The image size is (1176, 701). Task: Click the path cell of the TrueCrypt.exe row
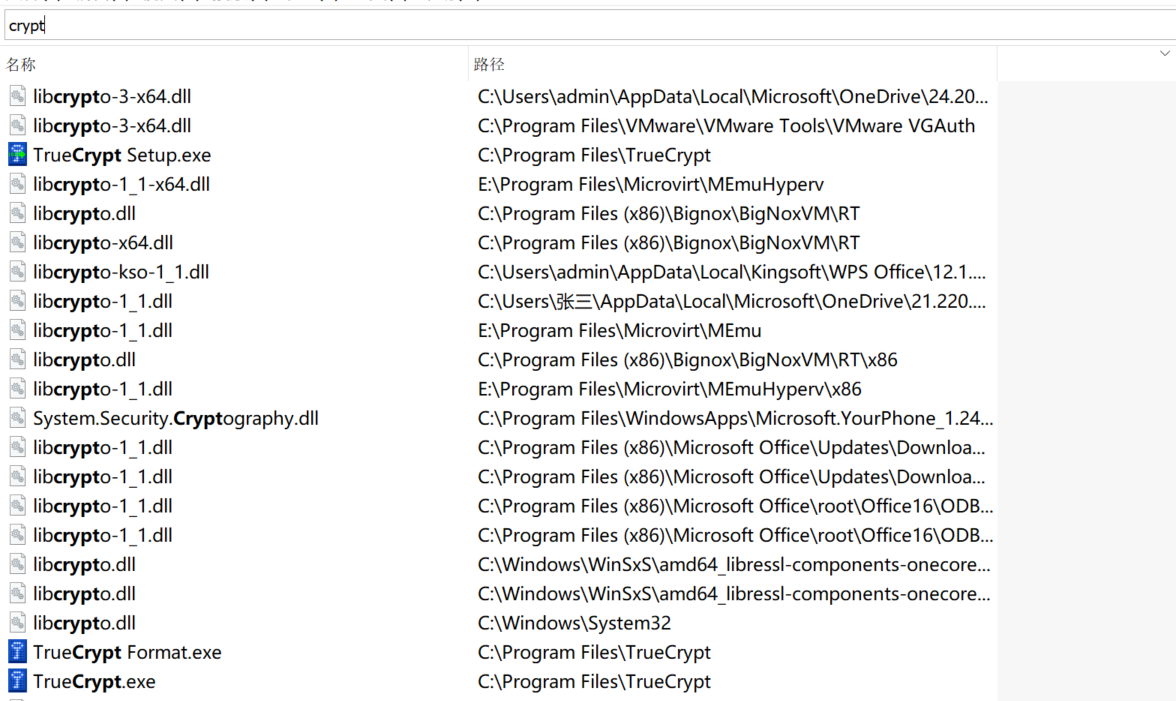(594, 682)
